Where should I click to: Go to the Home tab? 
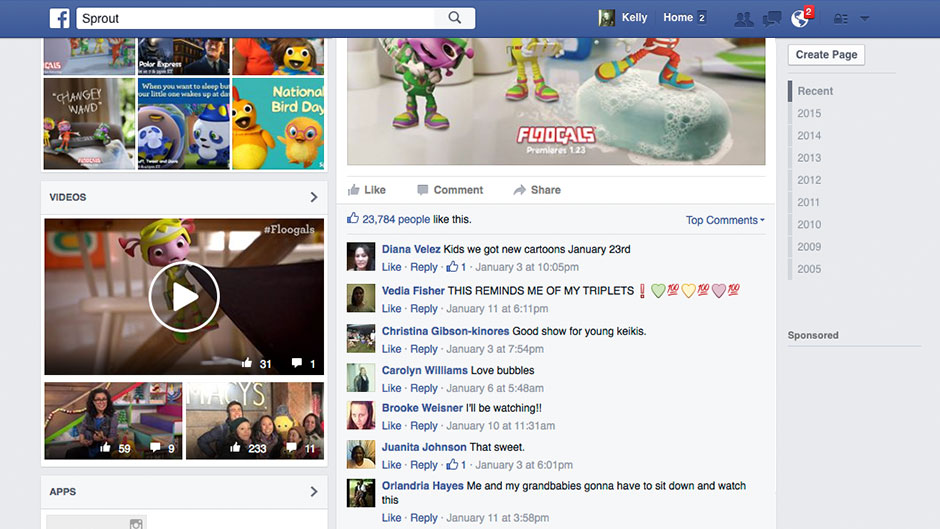[677, 18]
